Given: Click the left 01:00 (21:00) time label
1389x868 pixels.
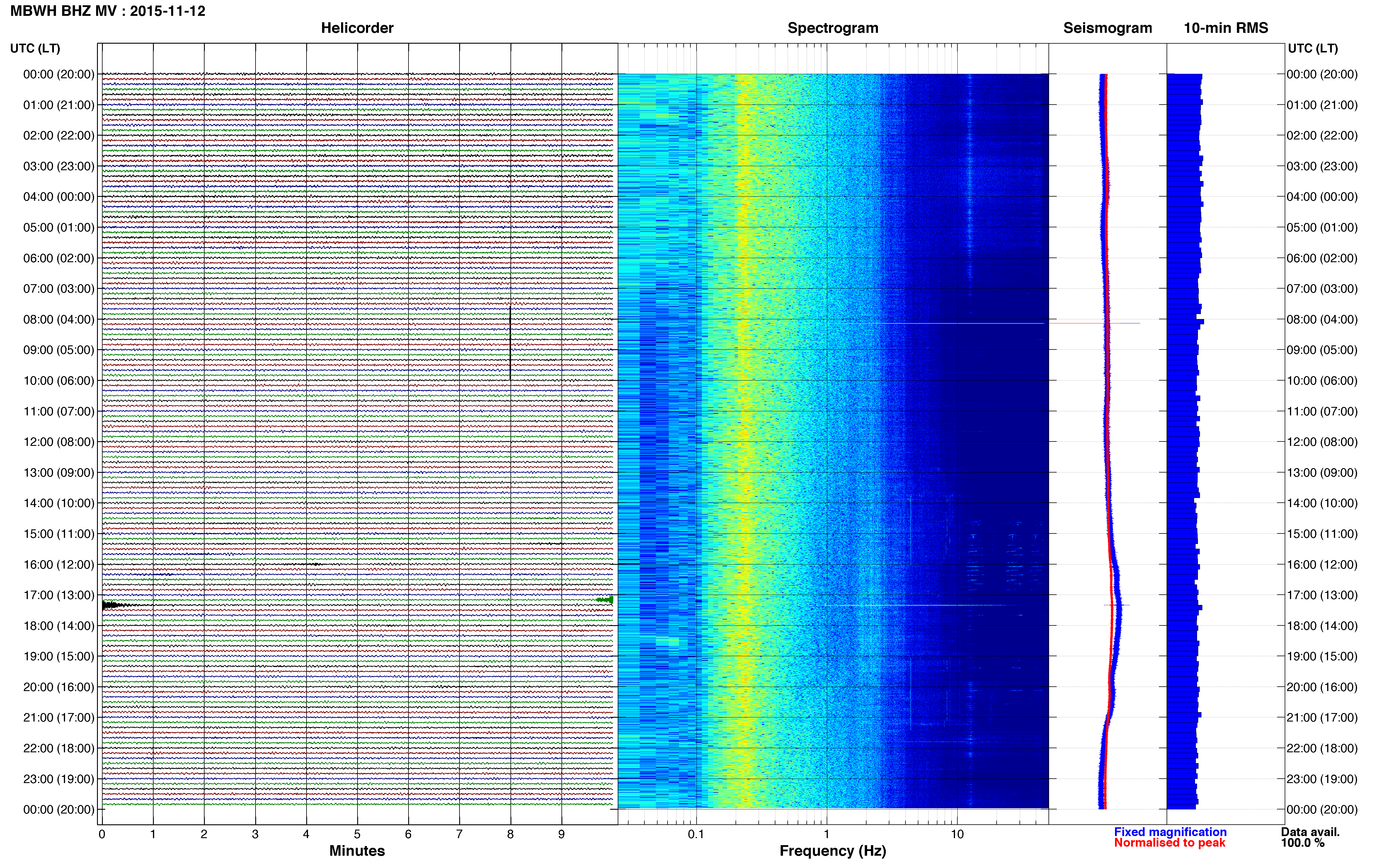Looking at the screenshot, I should point(59,105).
